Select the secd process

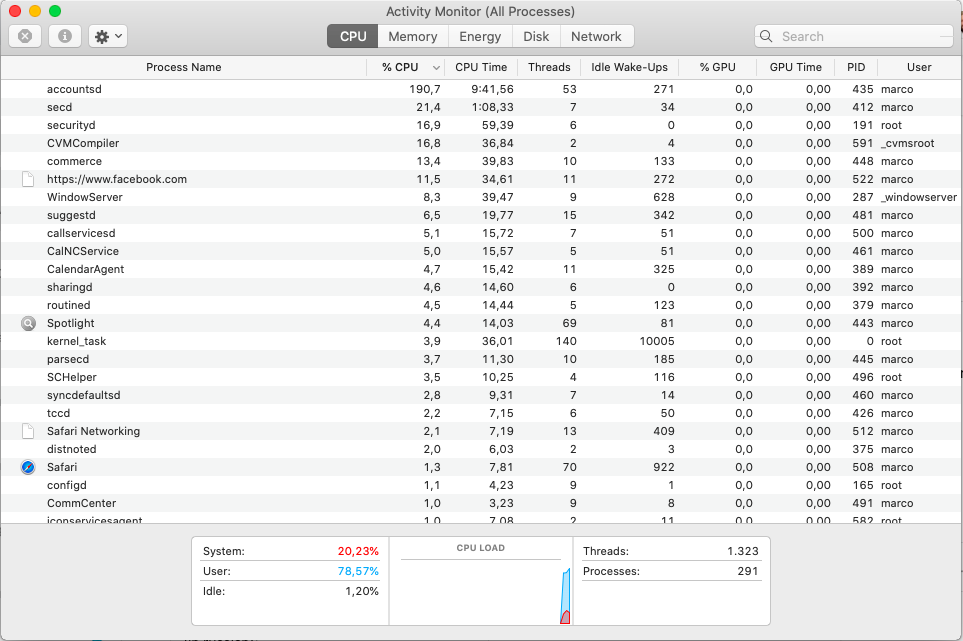481,107
